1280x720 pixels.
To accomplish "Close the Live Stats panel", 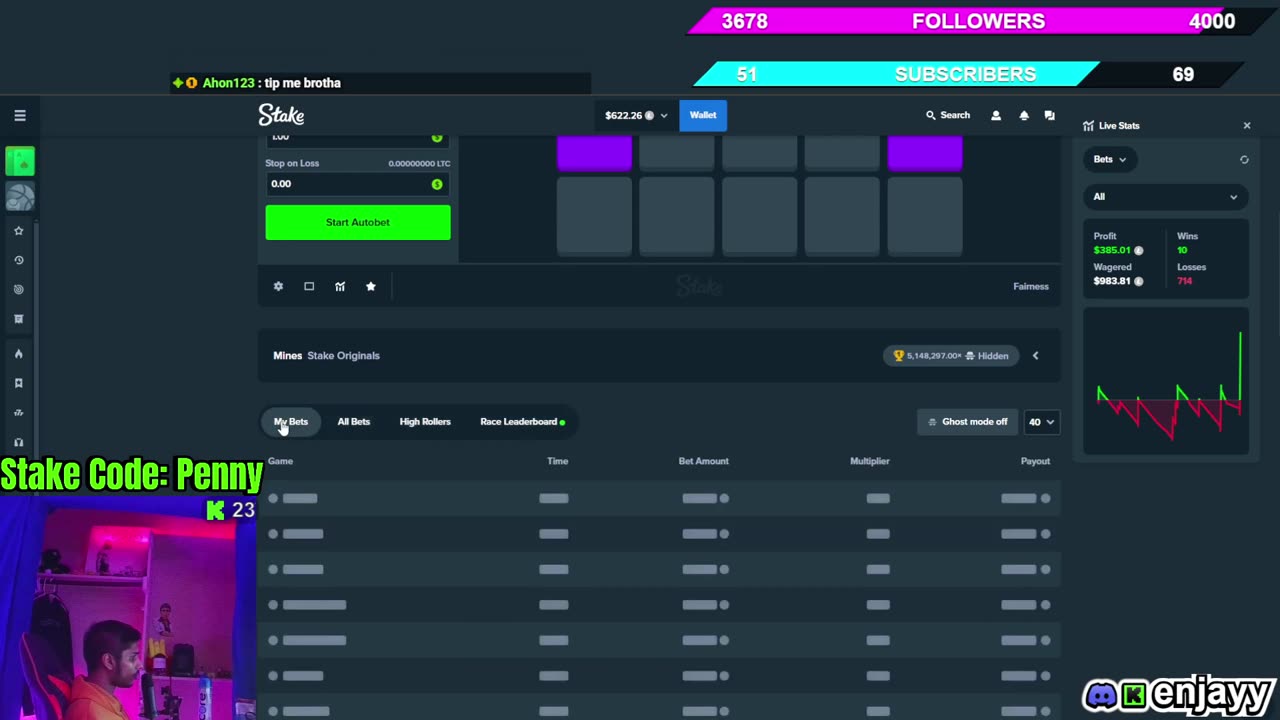I will (x=1247, y=126).
